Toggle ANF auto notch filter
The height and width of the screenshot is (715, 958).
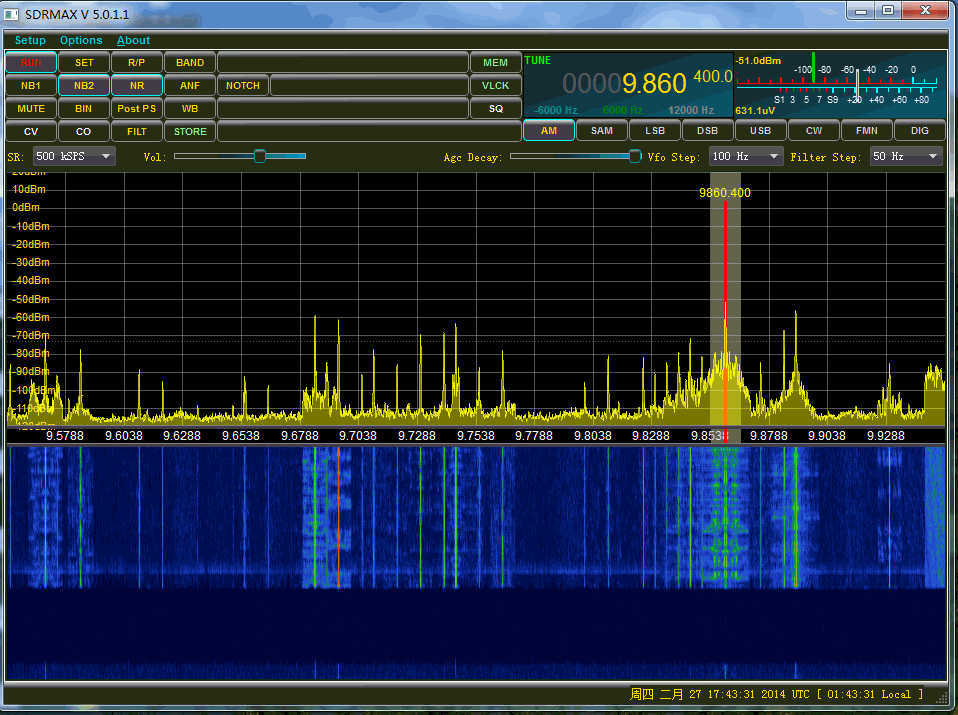(190, 86)
